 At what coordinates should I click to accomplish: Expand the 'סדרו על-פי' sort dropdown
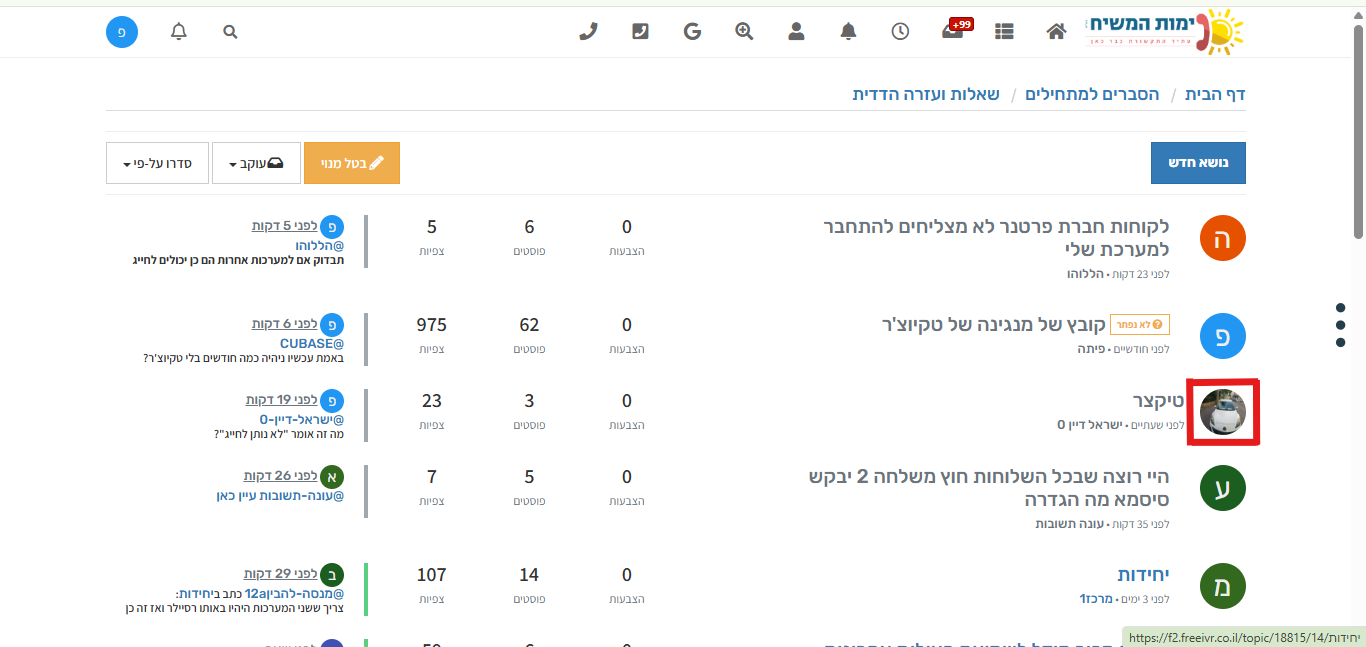tap(156, 163)
